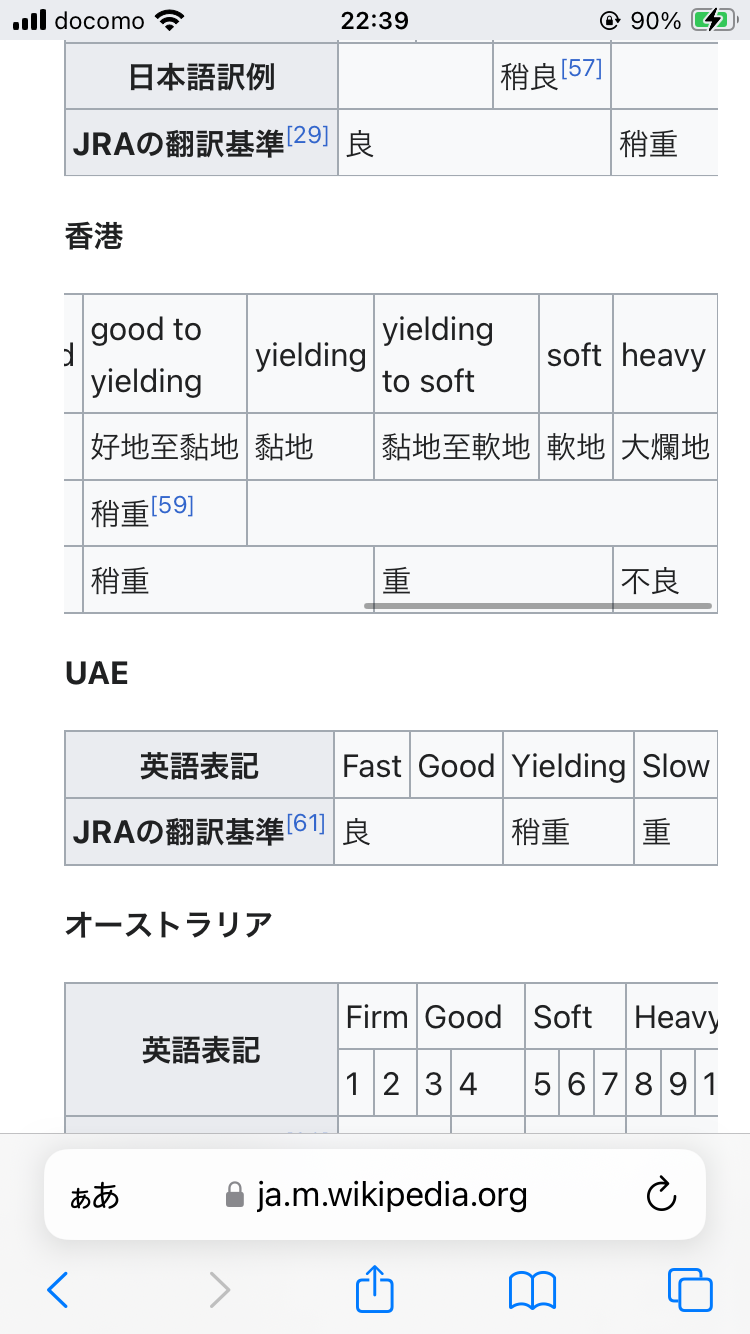Tap the lock icon beside the URL
The image size is (750, 1334).
(x=235, y=1195)
